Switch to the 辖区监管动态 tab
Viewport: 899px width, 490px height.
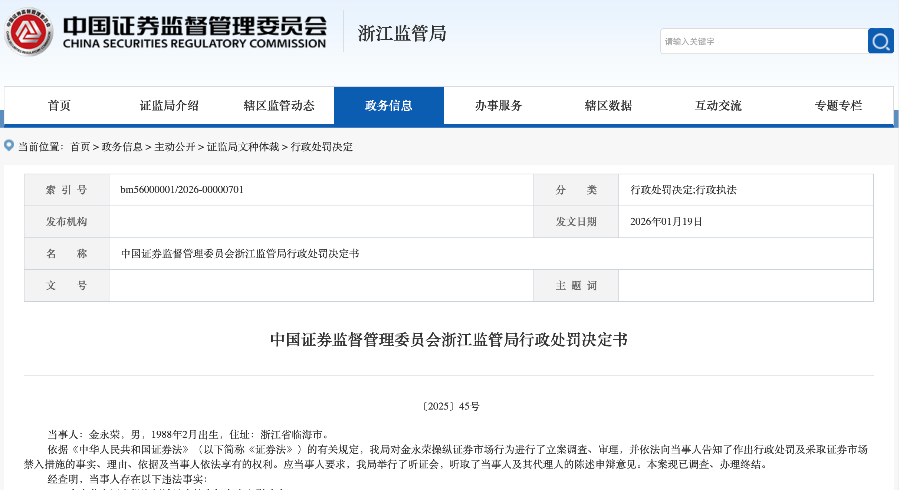pyautogui.click(x=279, y=106)
